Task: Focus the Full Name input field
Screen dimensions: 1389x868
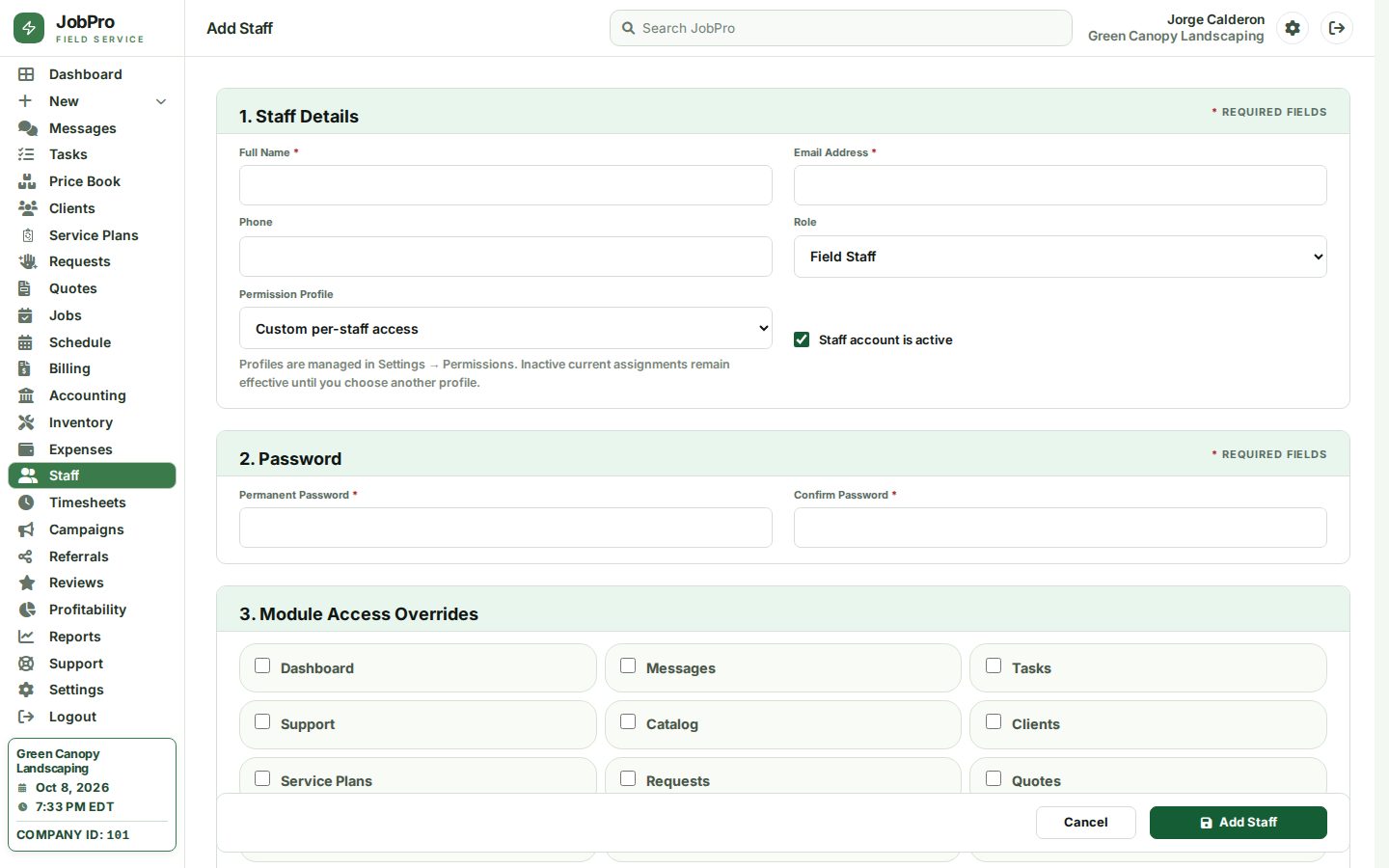Action: tap(505, 185)
